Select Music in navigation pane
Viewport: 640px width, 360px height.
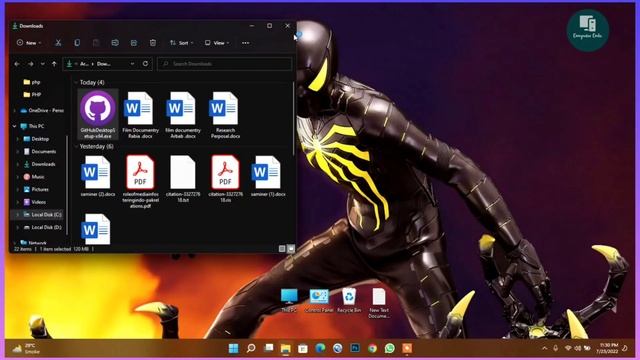34,177
